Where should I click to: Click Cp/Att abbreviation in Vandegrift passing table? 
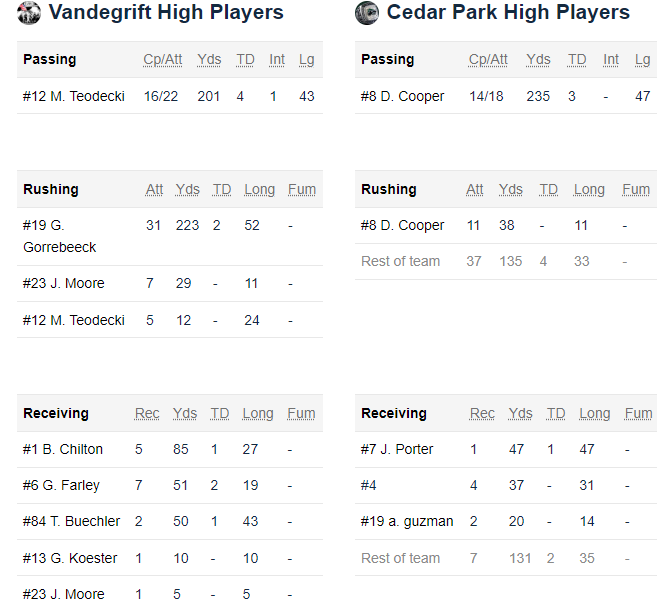[x=163, y=59]
